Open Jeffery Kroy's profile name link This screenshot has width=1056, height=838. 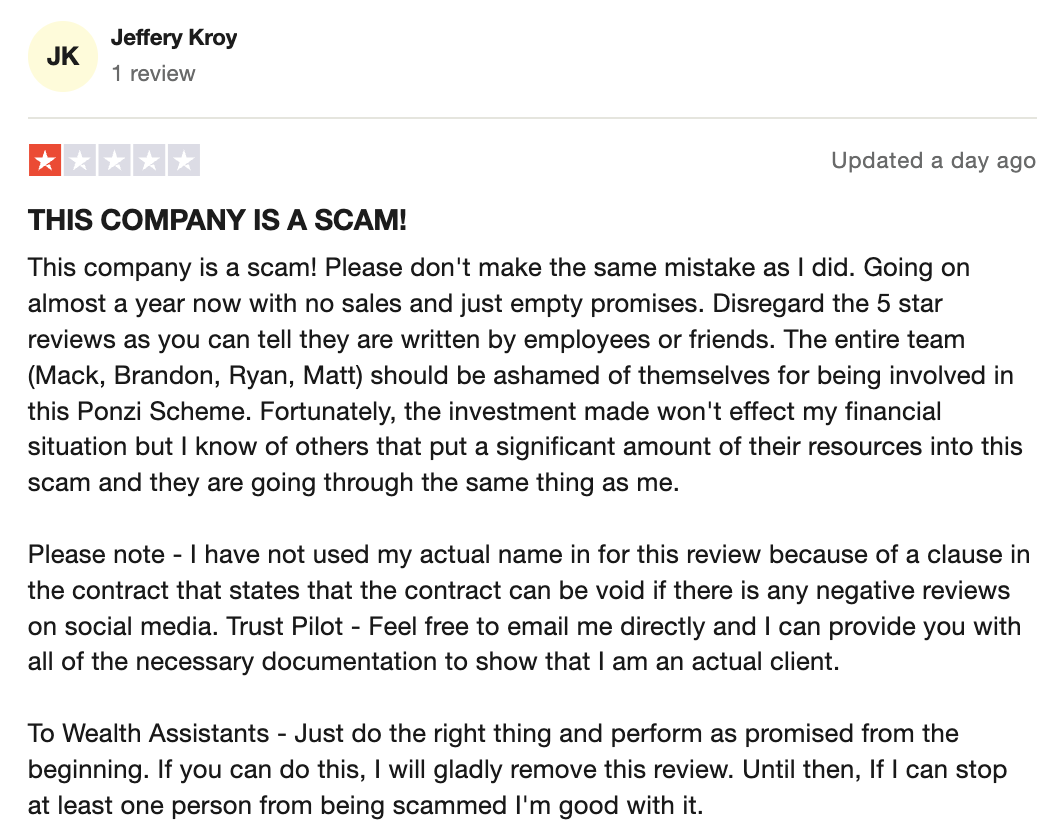pos(174,37)
